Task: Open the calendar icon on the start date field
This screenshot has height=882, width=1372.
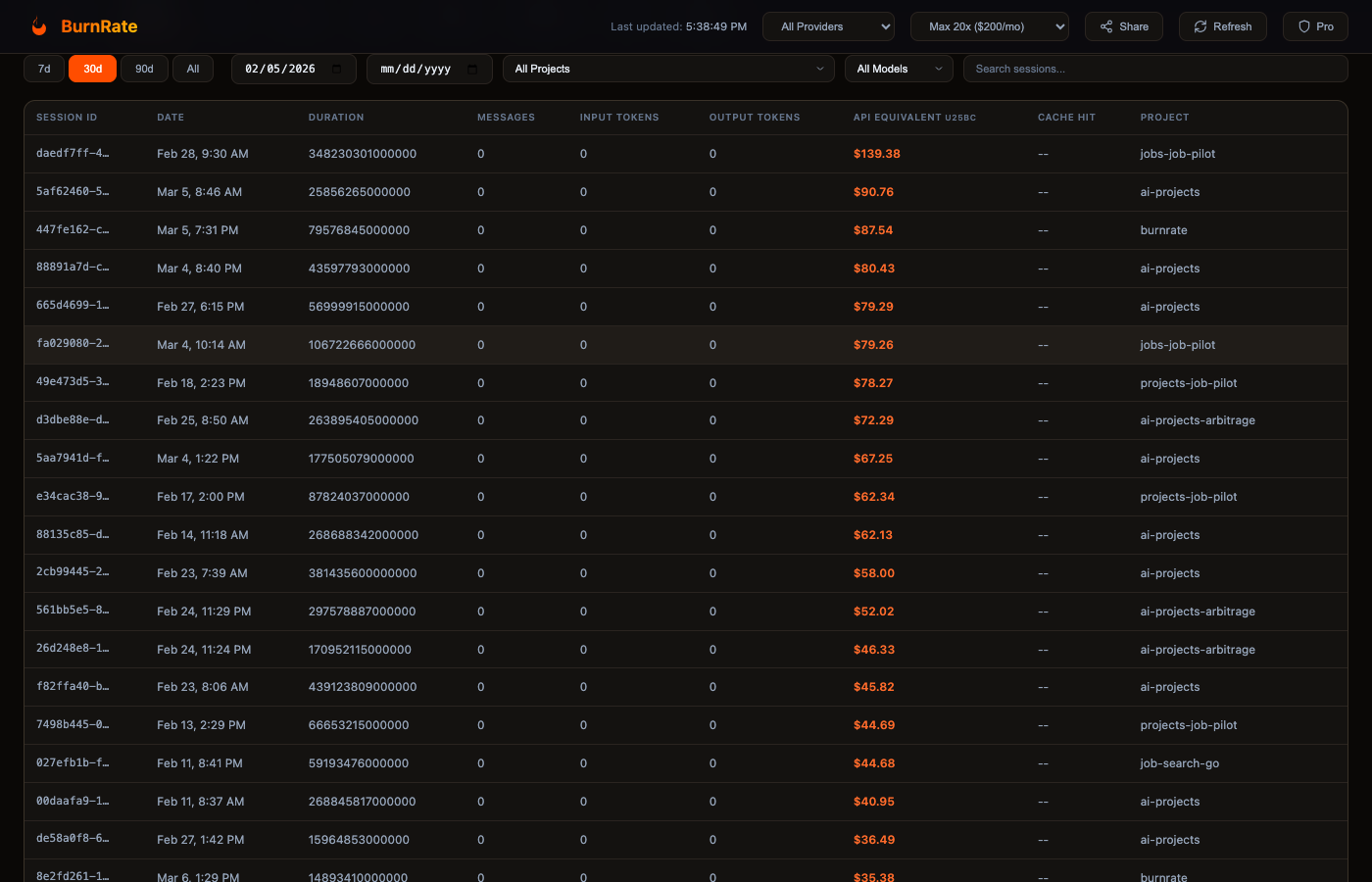Action: tap(335, 69)
